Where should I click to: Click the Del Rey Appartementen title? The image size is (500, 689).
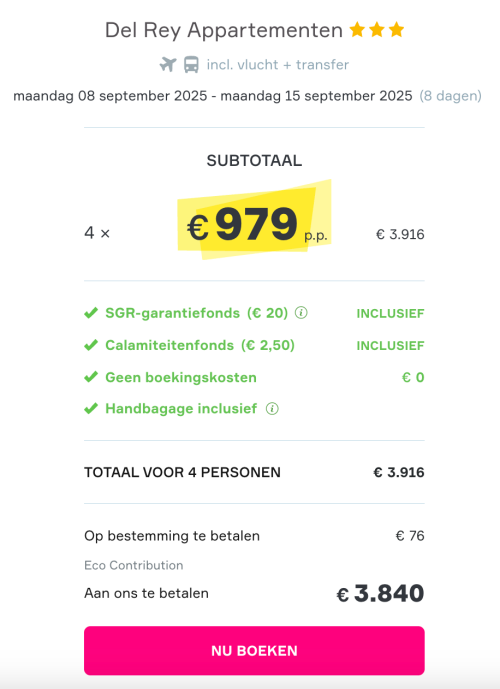pyautogui.click(x=224, y=31)
